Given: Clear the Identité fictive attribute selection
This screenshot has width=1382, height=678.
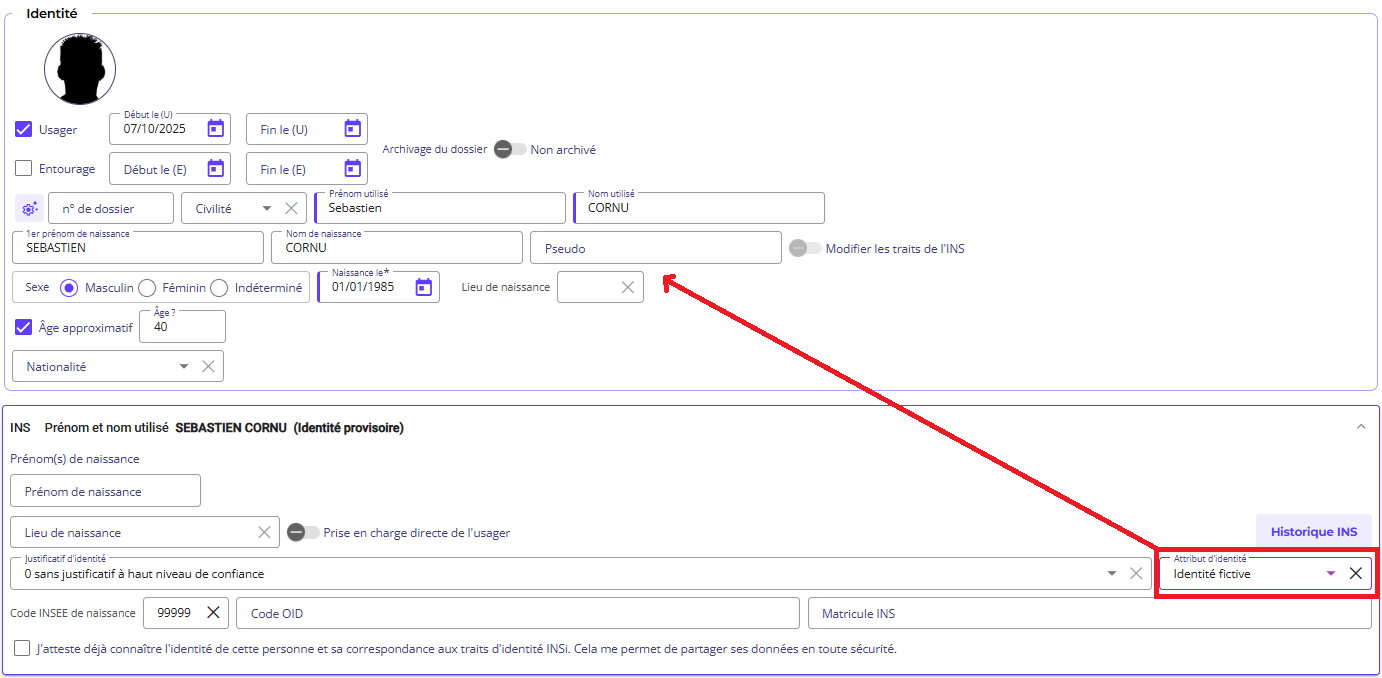Looking at the screenshot, I should click(x=1355, y=573).
